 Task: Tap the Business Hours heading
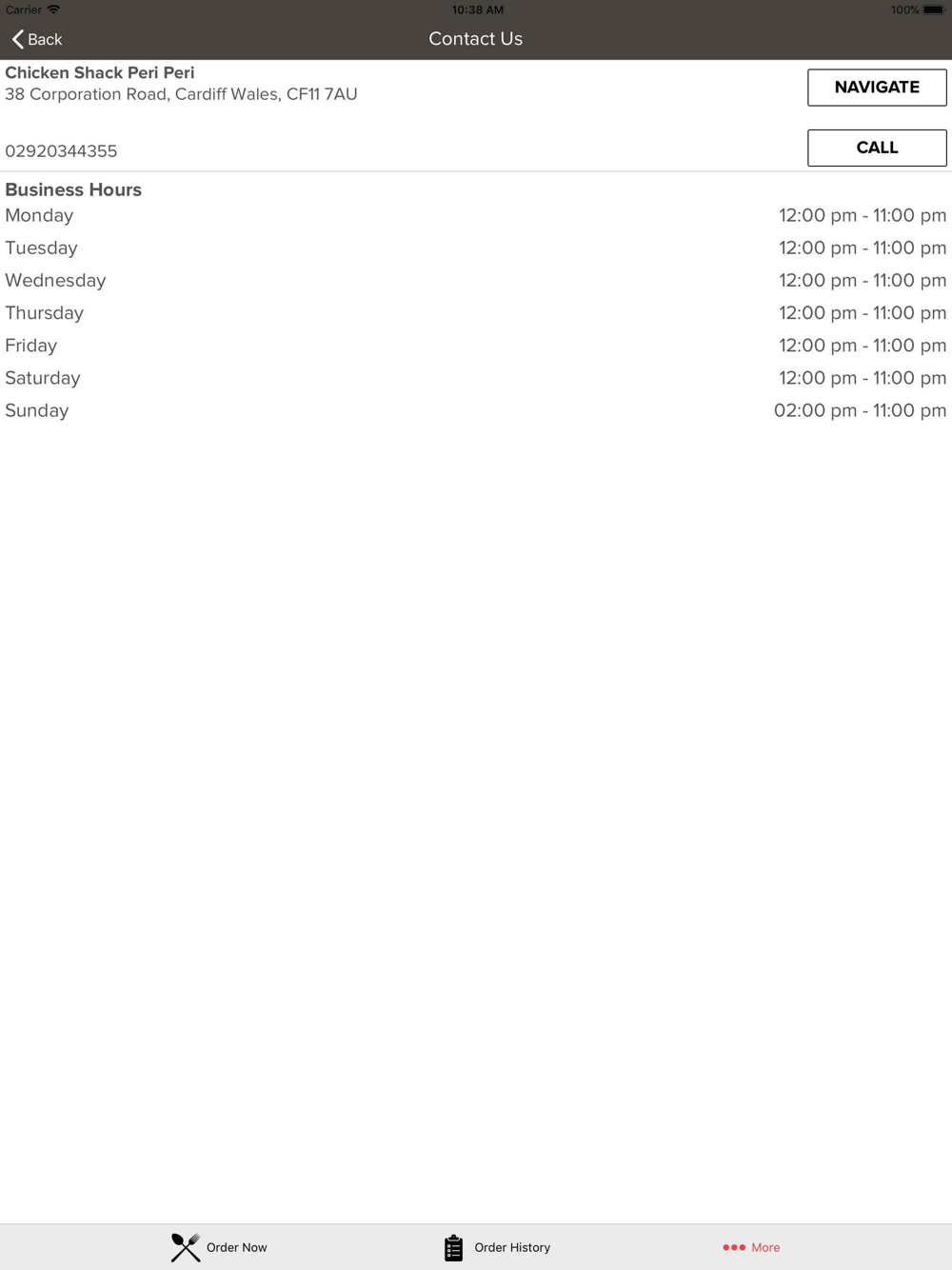(x=73, y=189)
